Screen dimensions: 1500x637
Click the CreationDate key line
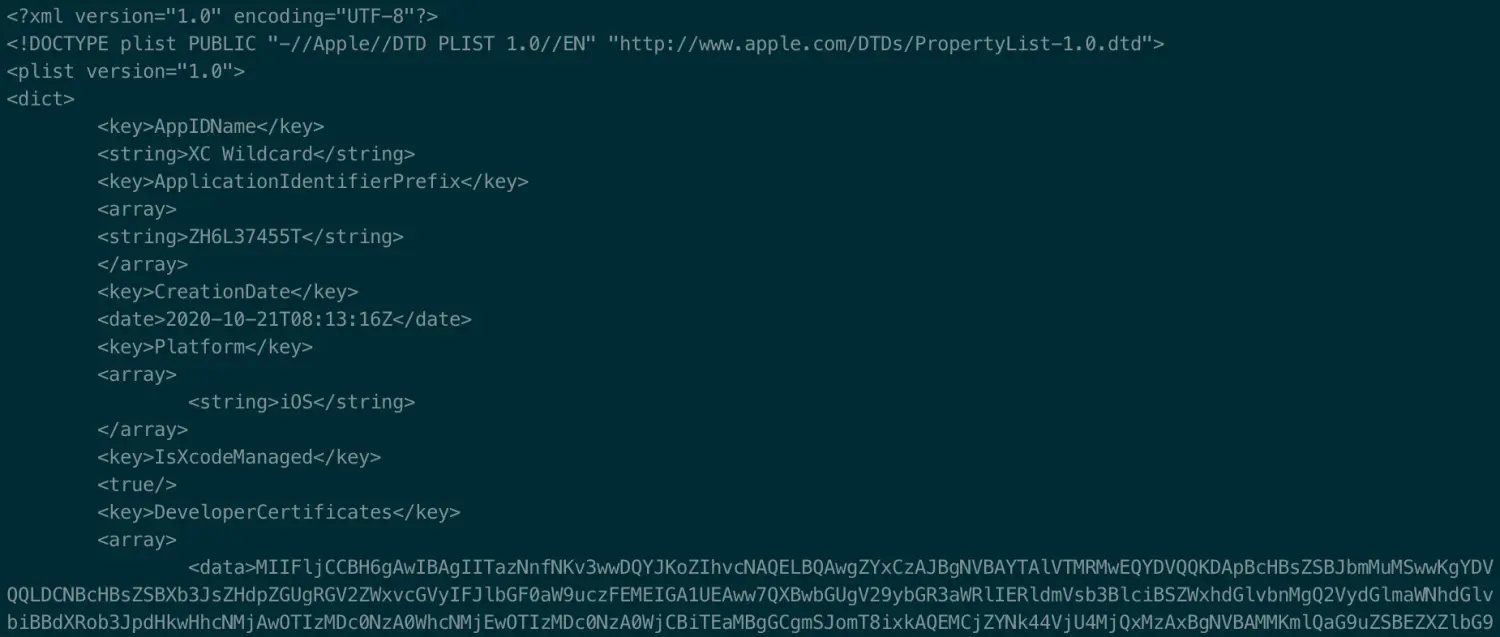click(x=228, y=291)
